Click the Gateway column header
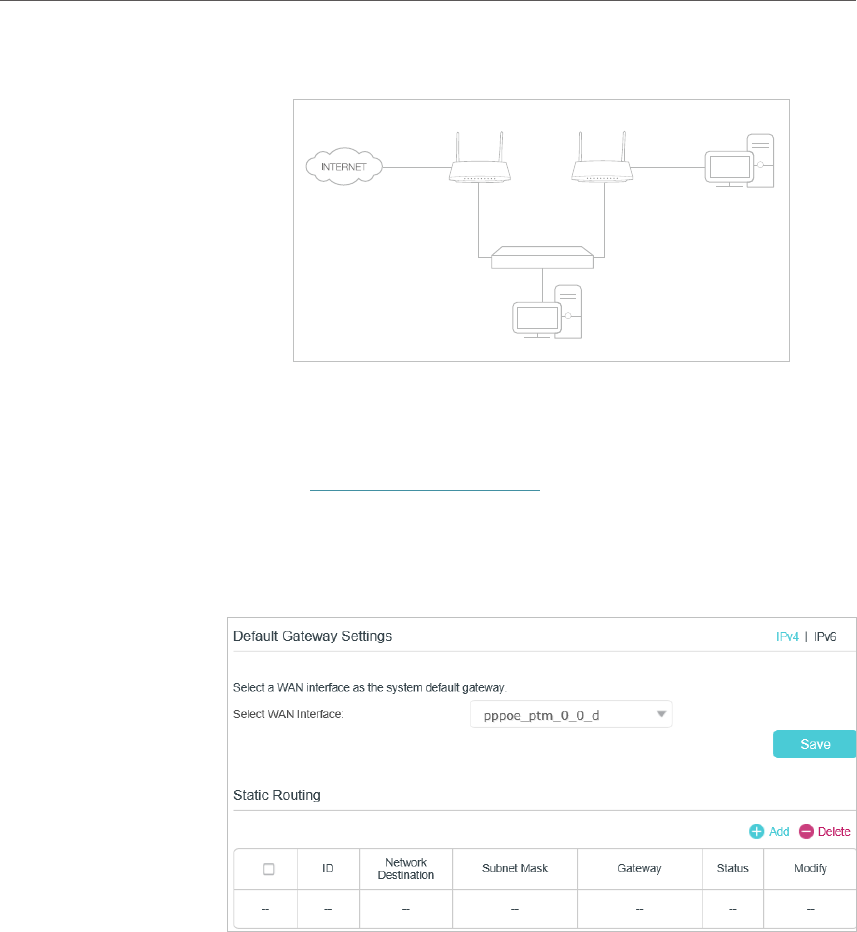 (639, 869)
